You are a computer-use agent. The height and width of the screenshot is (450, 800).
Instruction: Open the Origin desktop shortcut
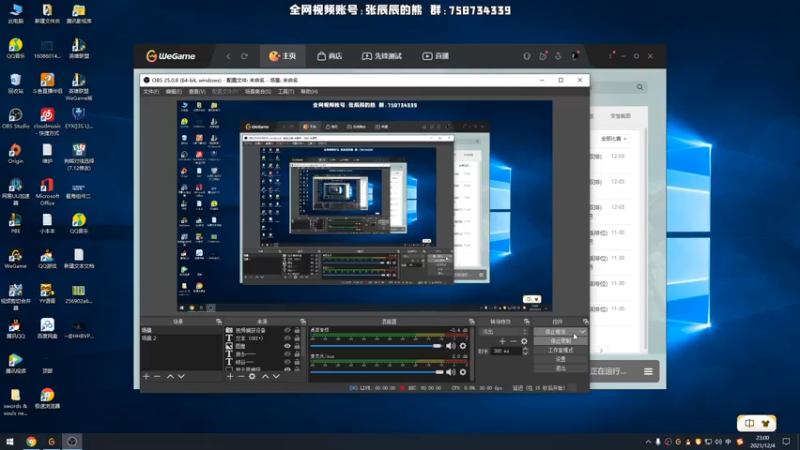15,154
